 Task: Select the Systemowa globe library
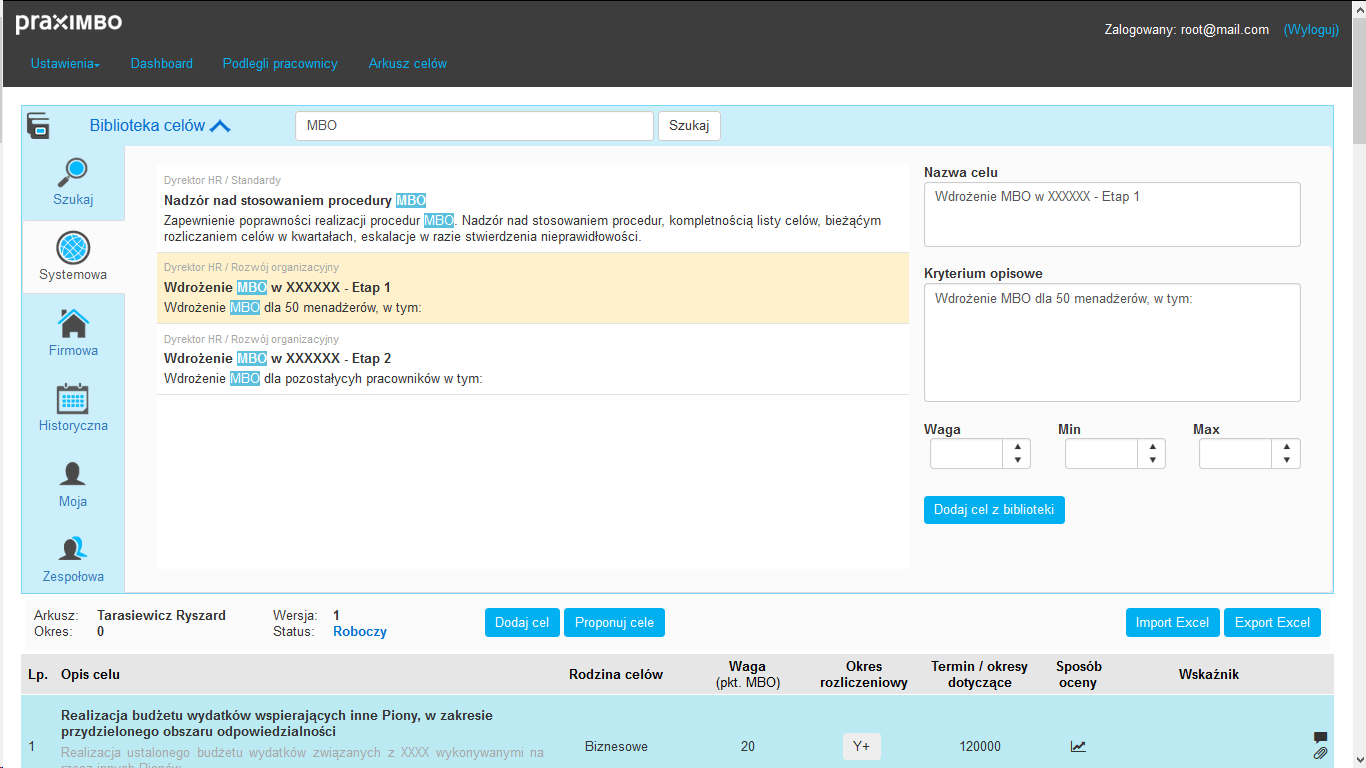point(73,256)
